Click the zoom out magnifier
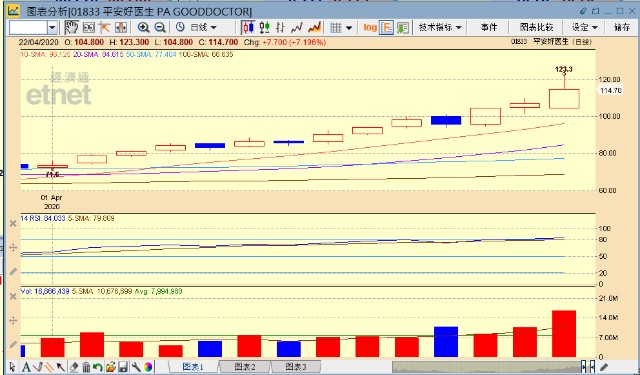 point(160,27)
